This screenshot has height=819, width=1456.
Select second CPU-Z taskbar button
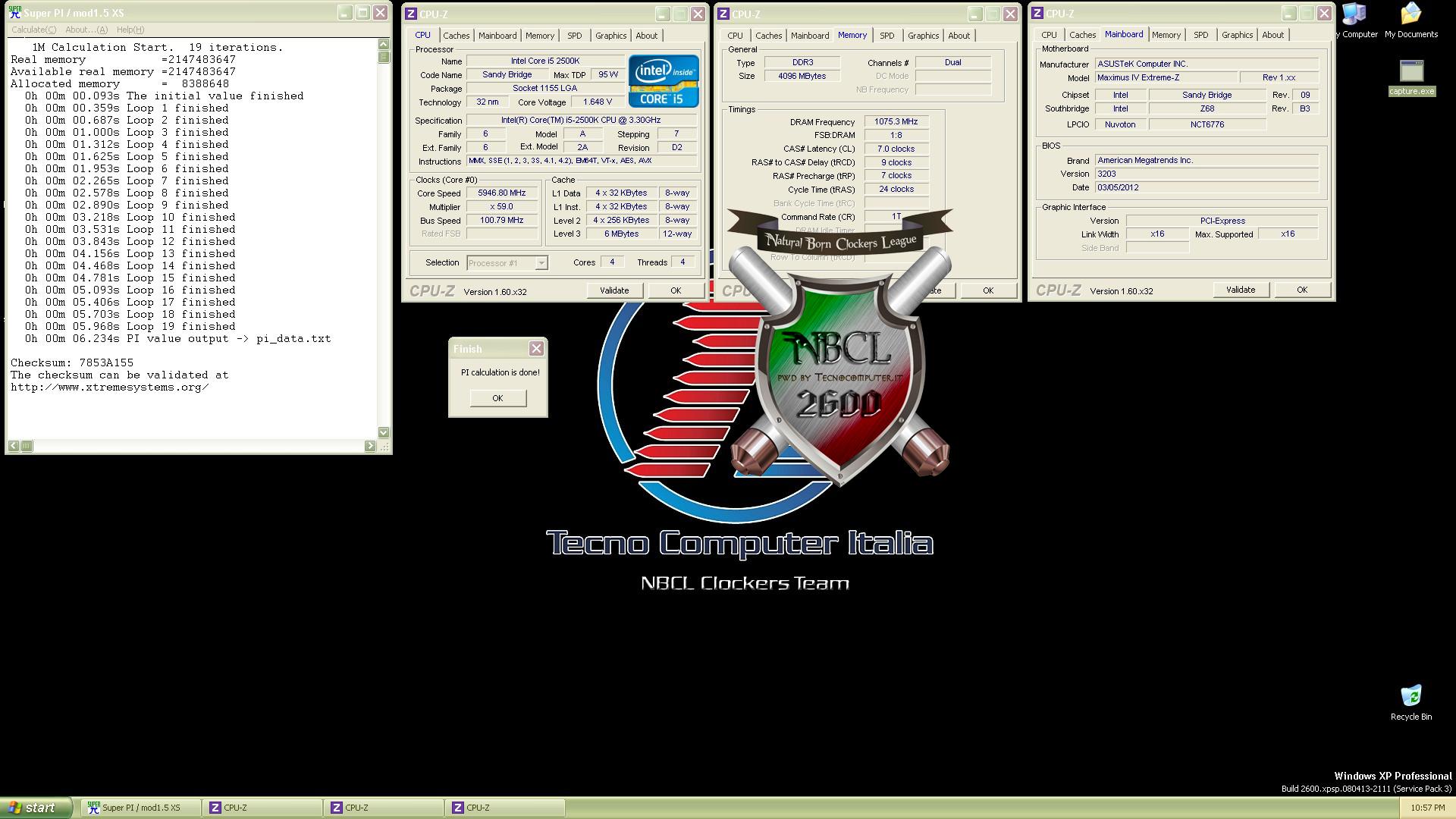(384, 808)
